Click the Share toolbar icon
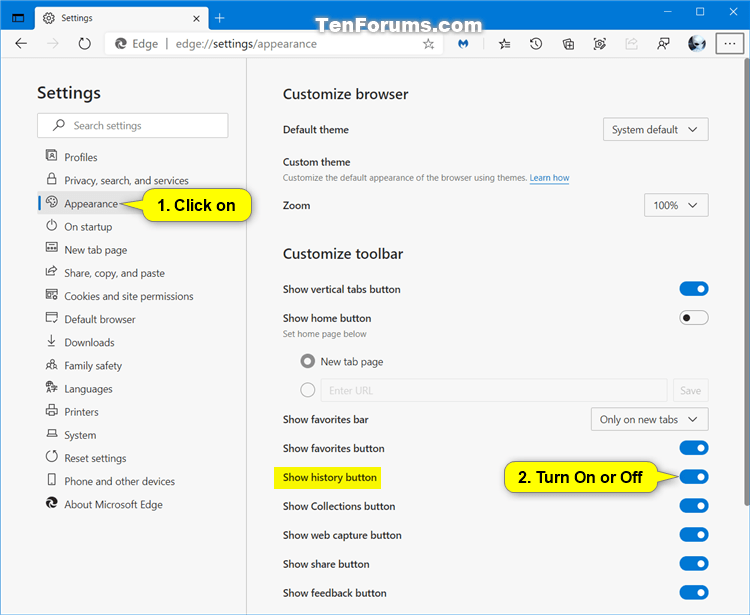Image resolution: width=750 pixels, height=615 pixels. (631, 44)
